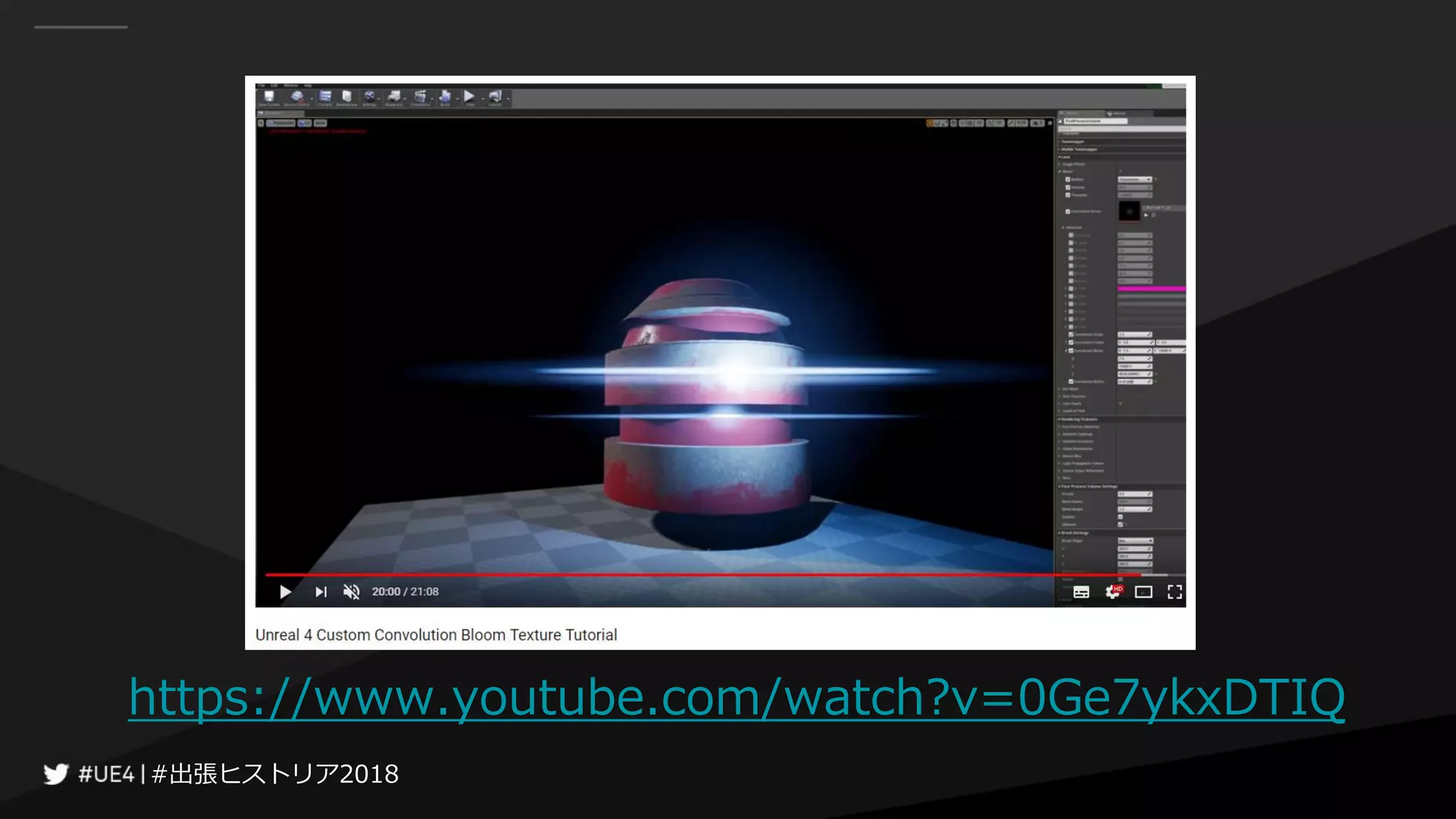Open the Window menu in Unreal

click(291, 85)
